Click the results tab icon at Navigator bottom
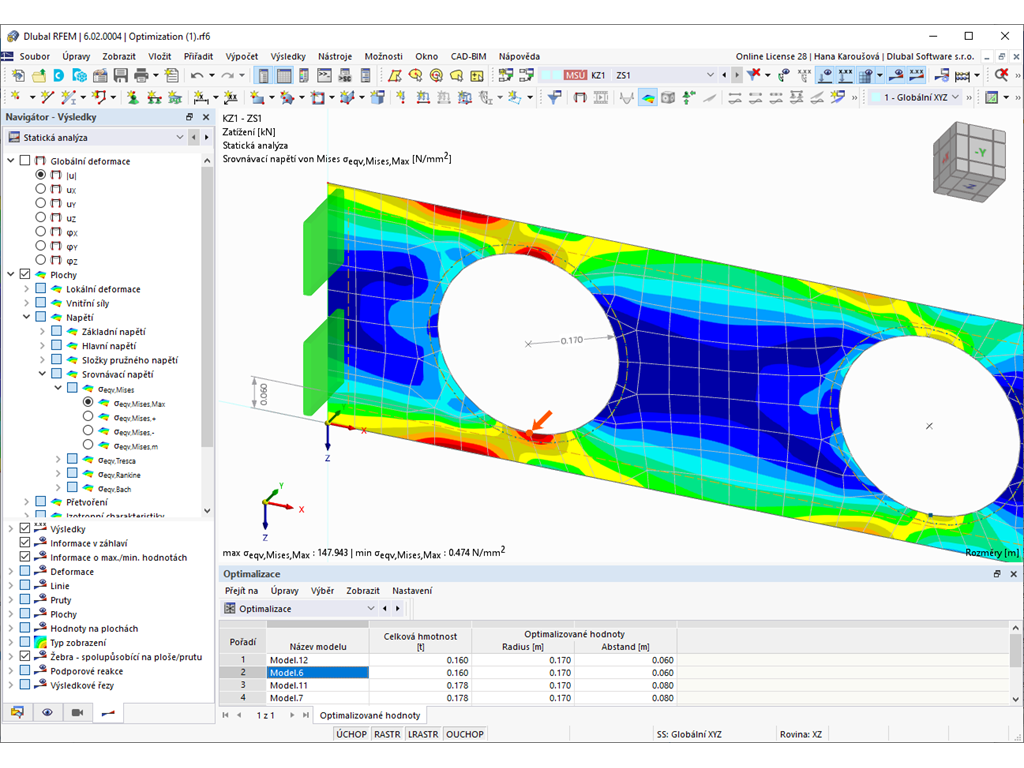1024x768 pixels. (x=108, y=712)
